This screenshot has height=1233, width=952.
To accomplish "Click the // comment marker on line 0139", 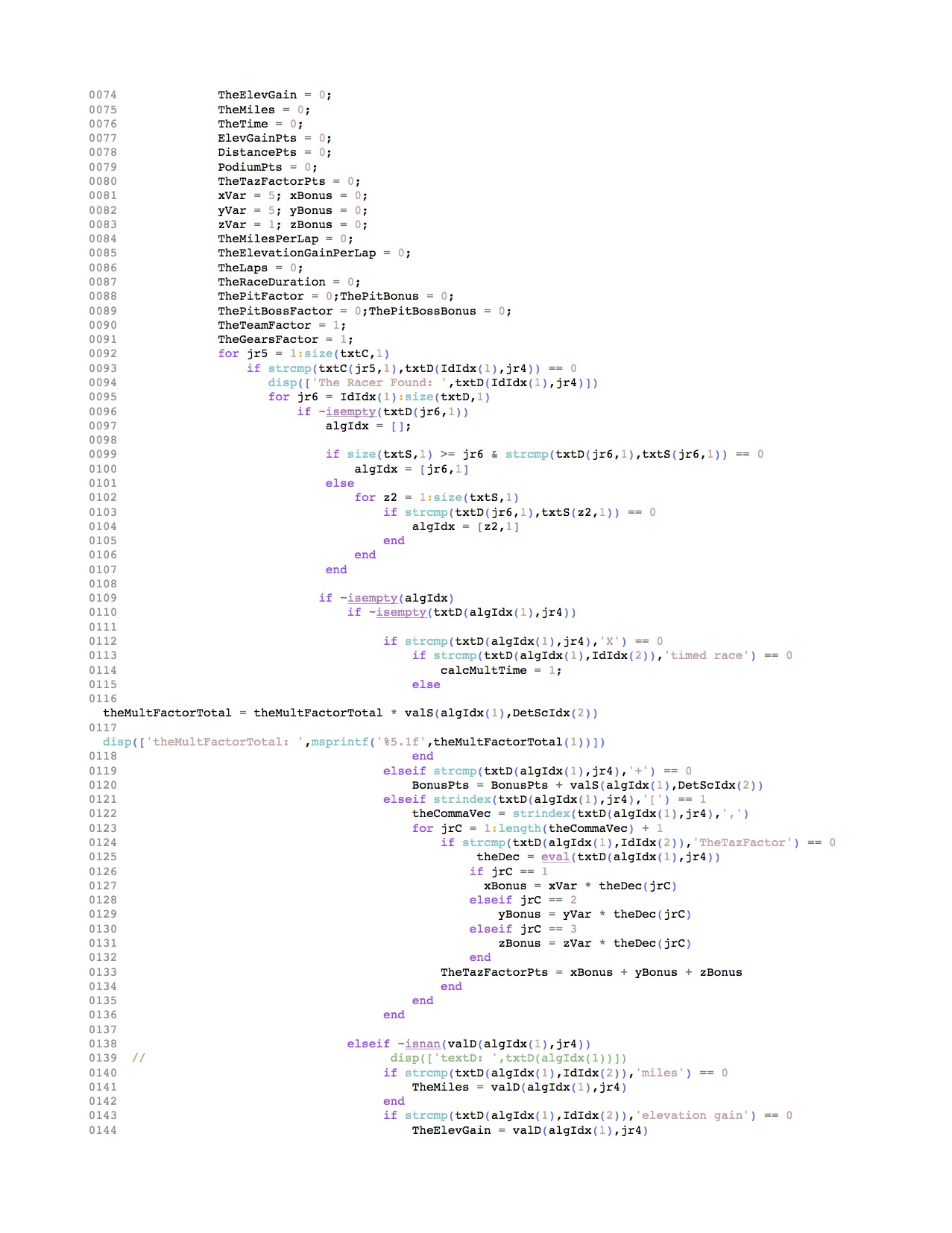I will tap(138, 1058).
